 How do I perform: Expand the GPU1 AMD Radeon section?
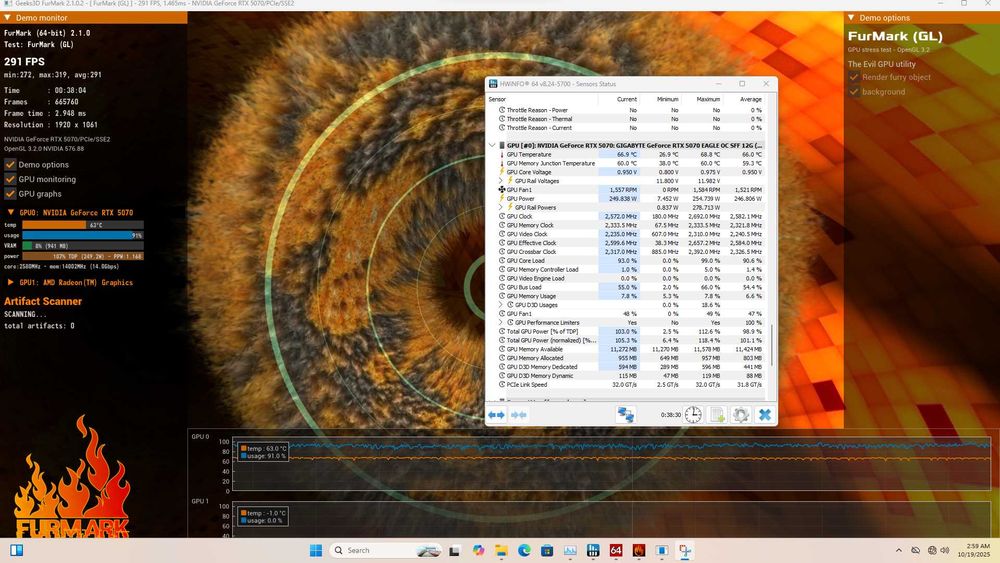pyautogui.click(x=11, y=282)
